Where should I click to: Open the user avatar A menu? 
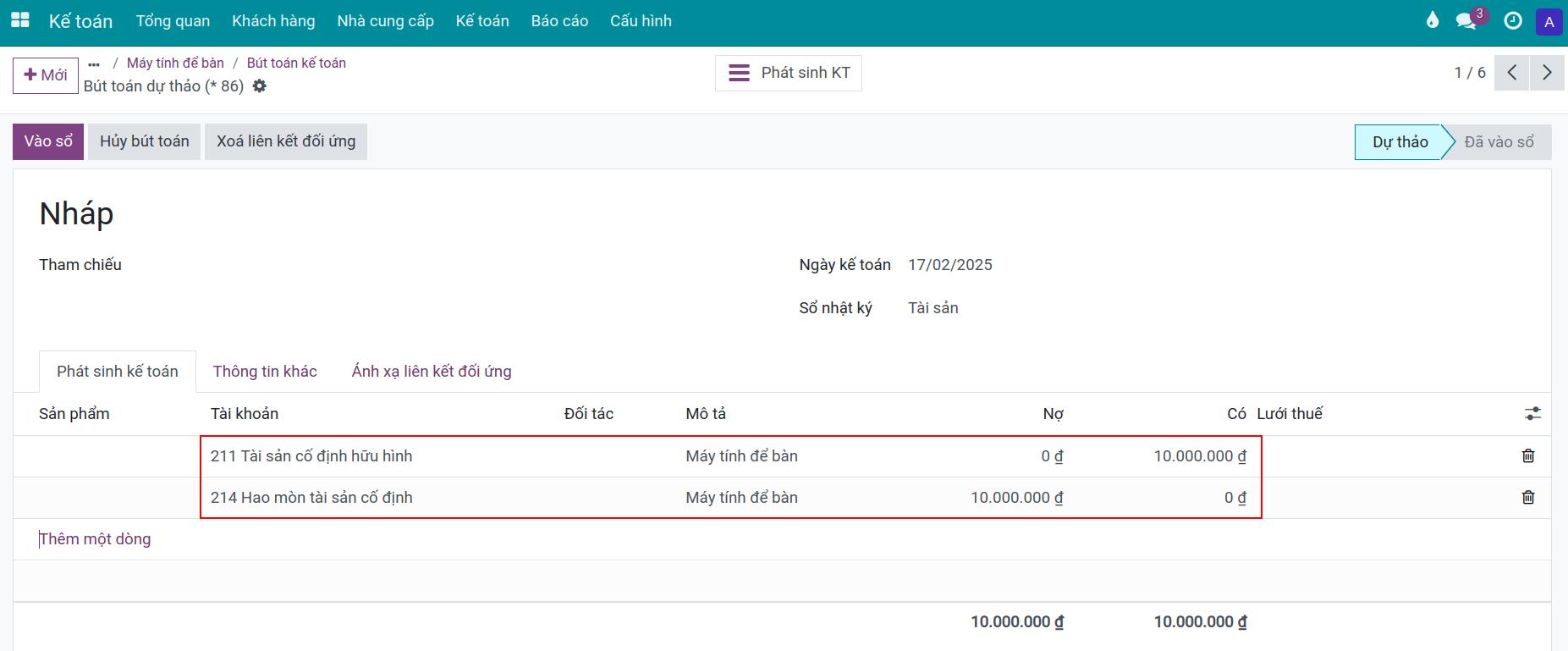pyautogui.click(x=1549, y=21)
